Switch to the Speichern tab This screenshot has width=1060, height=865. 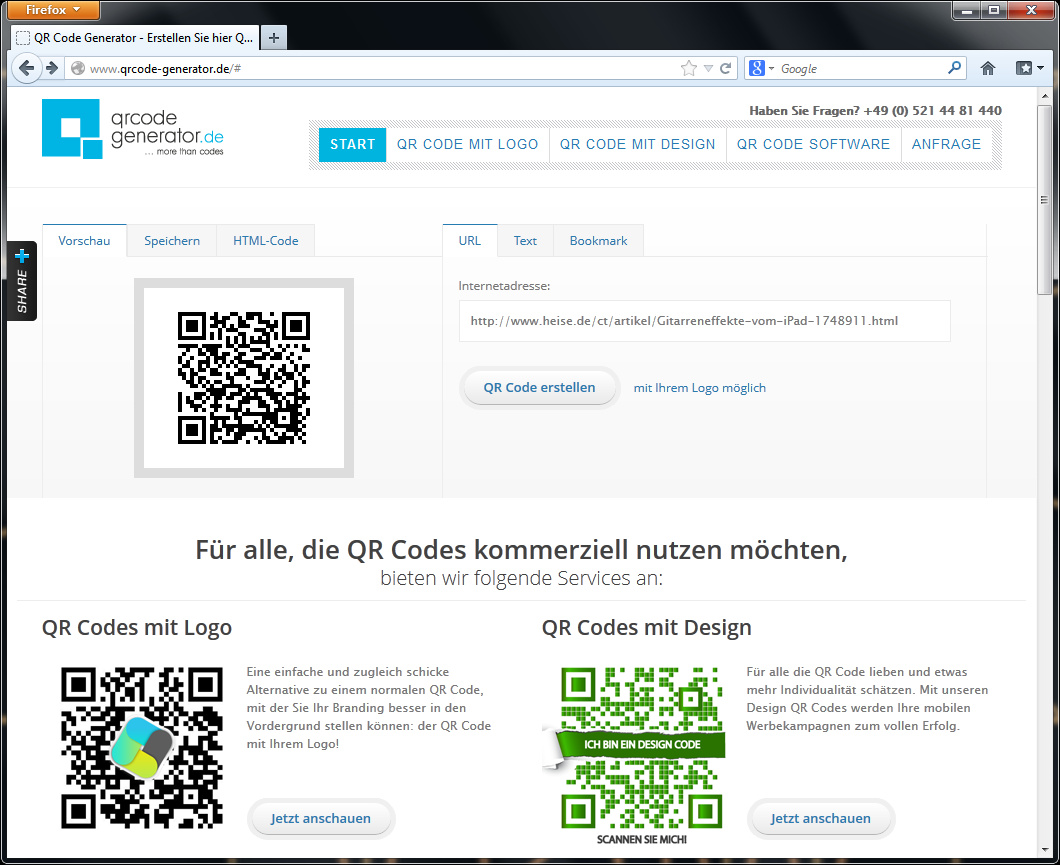[172, 241]
